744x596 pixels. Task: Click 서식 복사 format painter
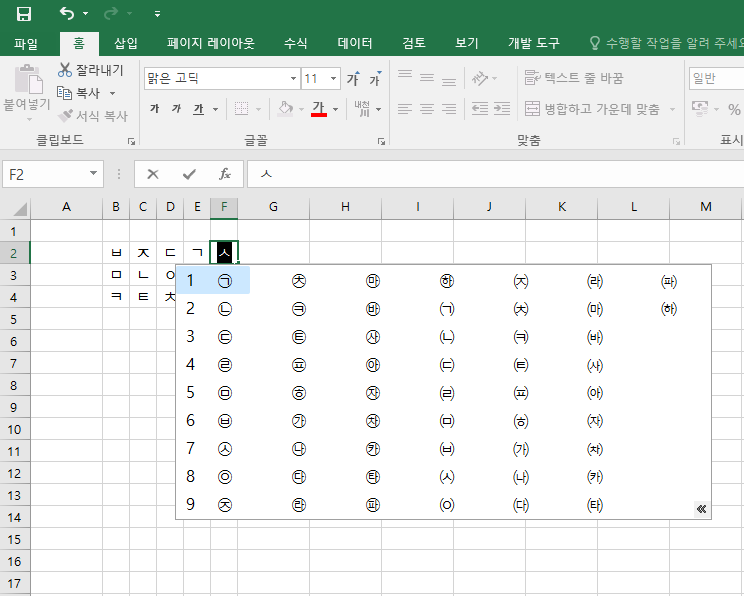click(x=93, y=116)
